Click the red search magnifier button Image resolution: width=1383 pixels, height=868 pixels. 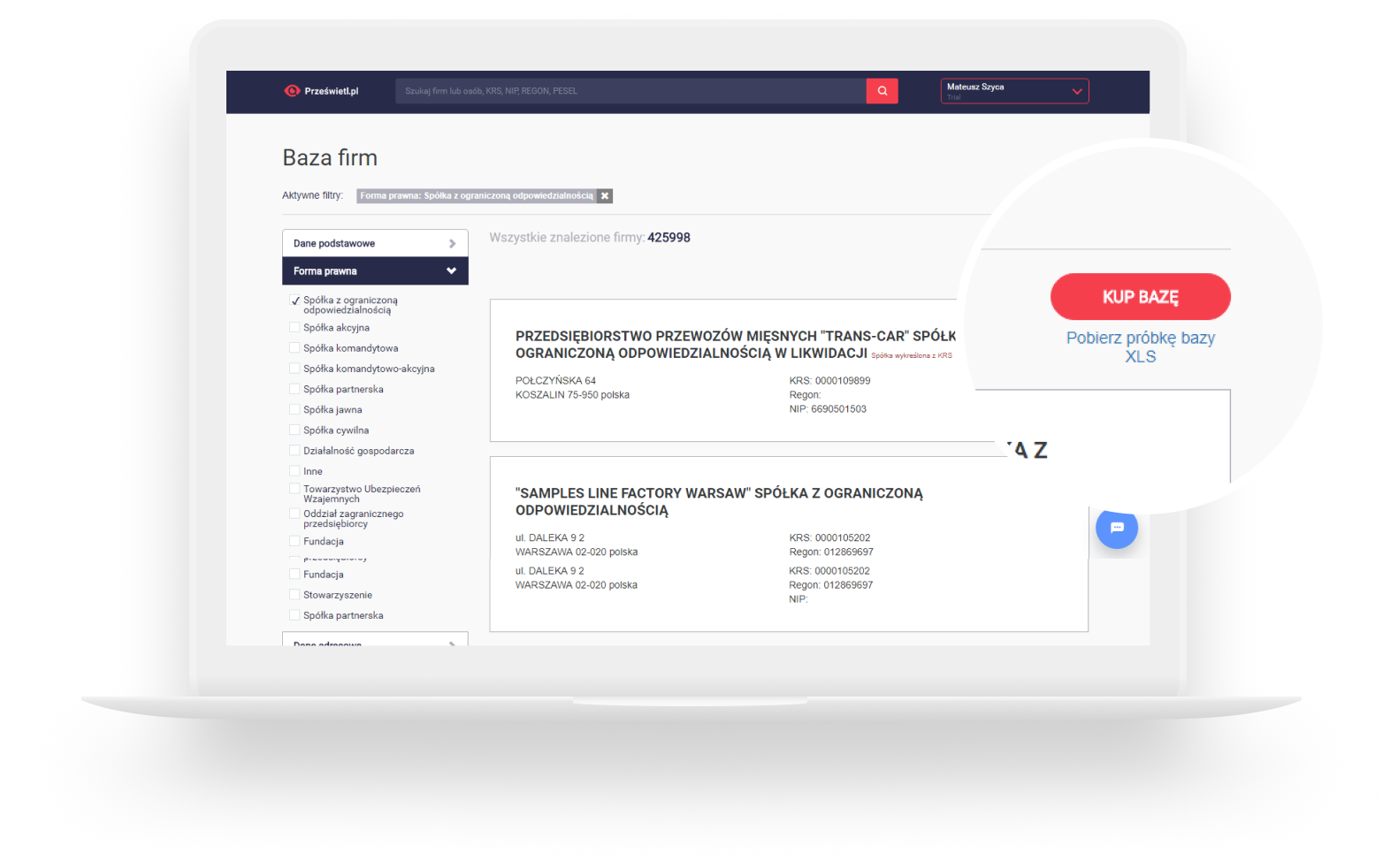tap(882, 91)
